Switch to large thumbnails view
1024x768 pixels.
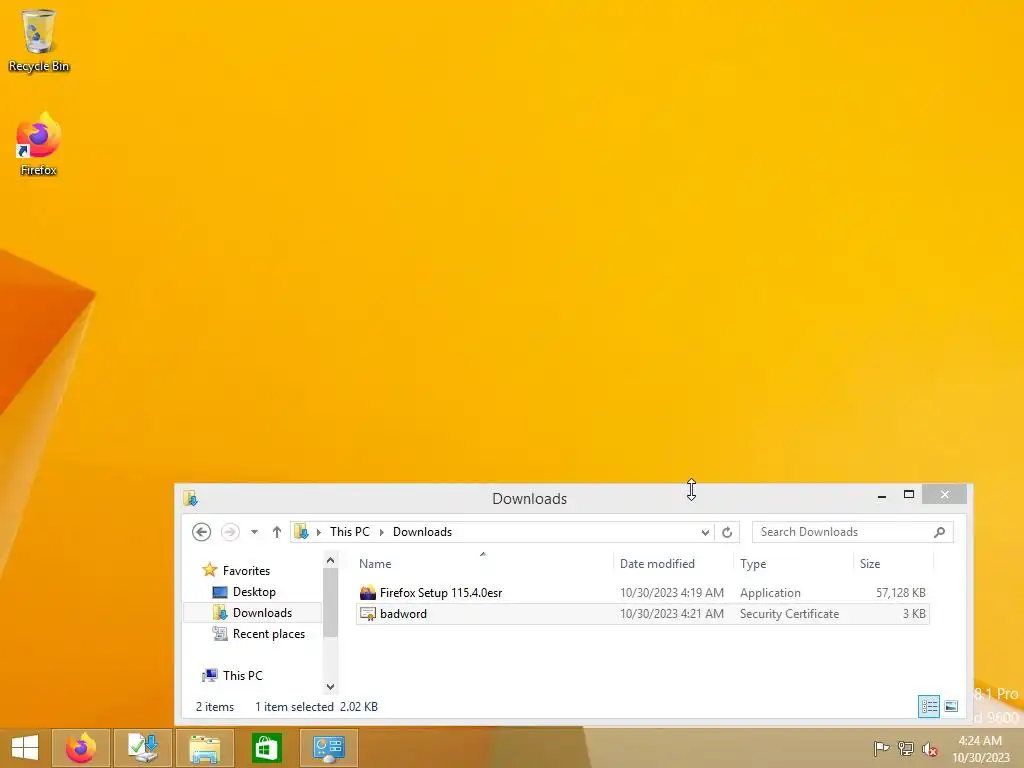(x=951, y=706)
